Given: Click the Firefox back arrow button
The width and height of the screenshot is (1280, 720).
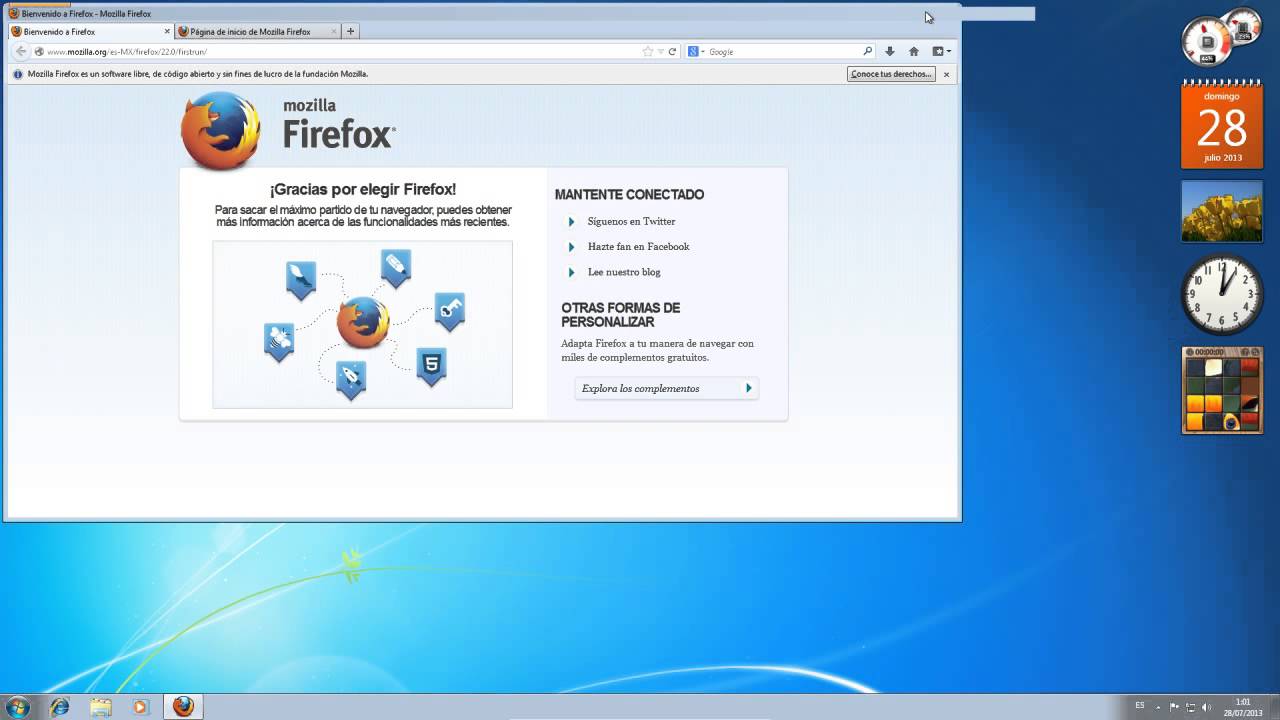Looking at the screenshot, I should pos(21,51).
